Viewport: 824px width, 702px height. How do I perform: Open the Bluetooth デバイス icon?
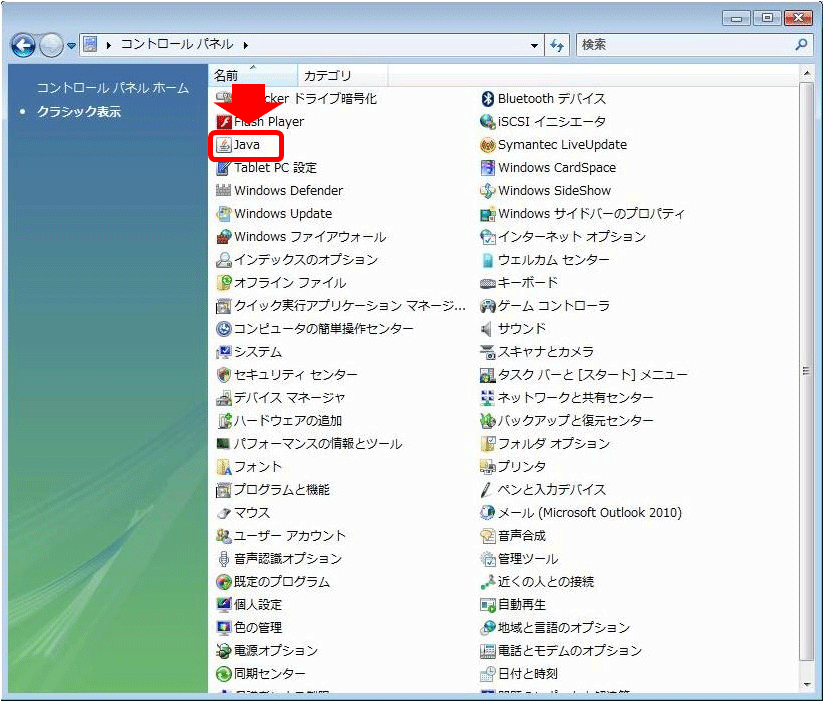pos(488,99)
